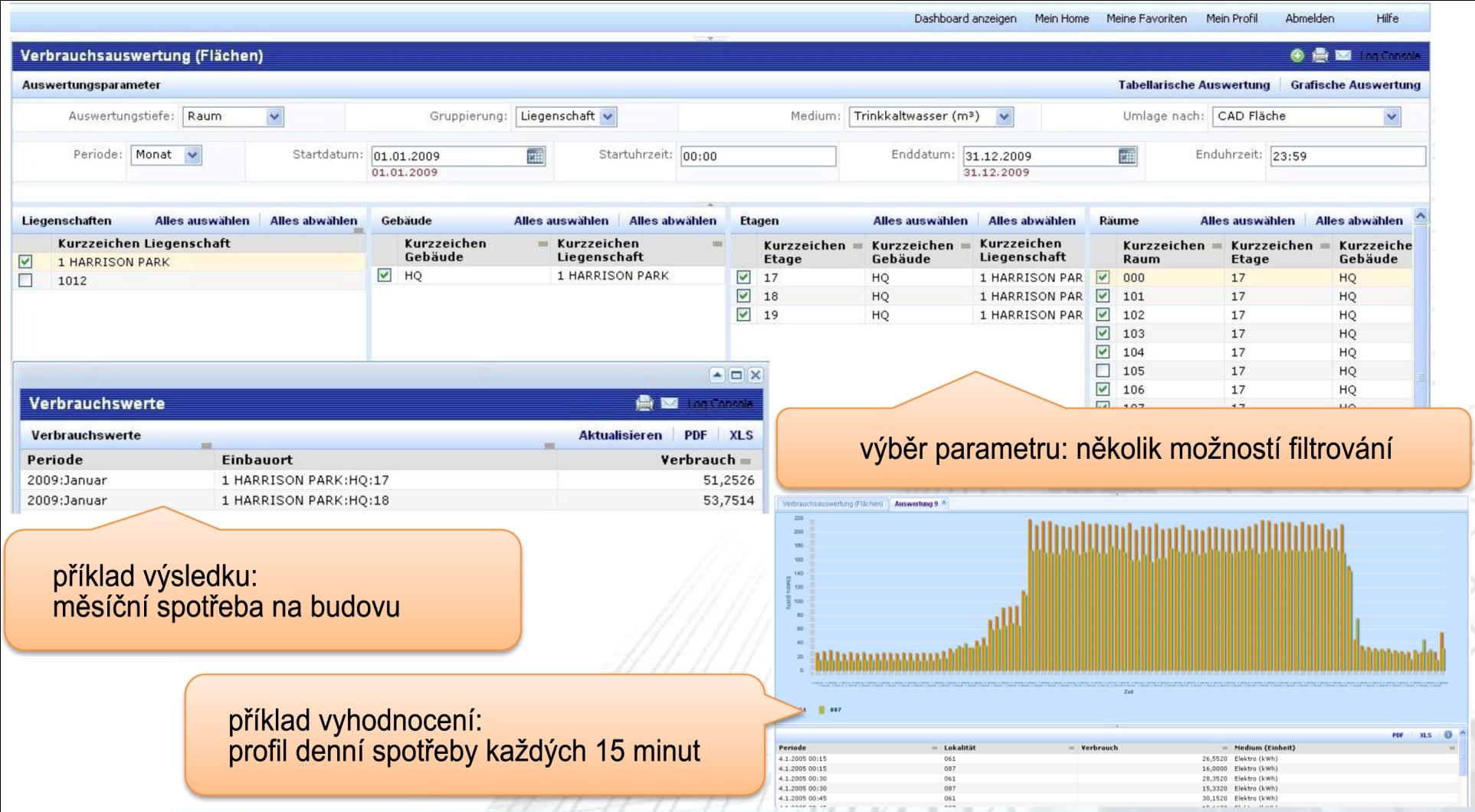Open Dashboard anzeigen menu
1475x812 pixels.
click(x=965, y=18)
